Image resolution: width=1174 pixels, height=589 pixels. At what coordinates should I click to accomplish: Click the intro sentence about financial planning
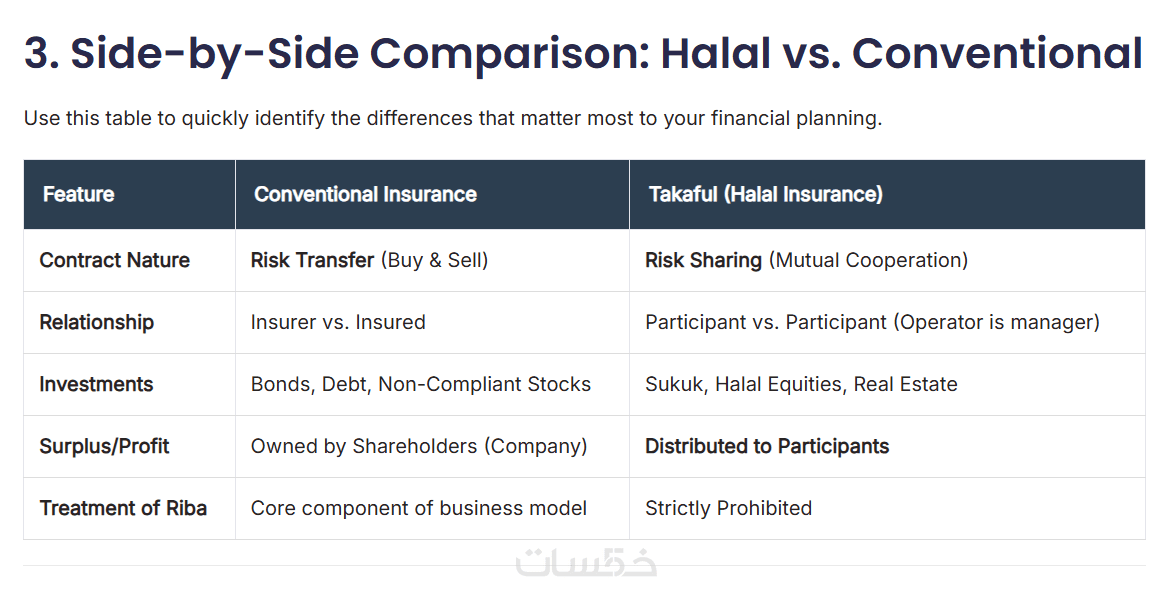(452, 119)
